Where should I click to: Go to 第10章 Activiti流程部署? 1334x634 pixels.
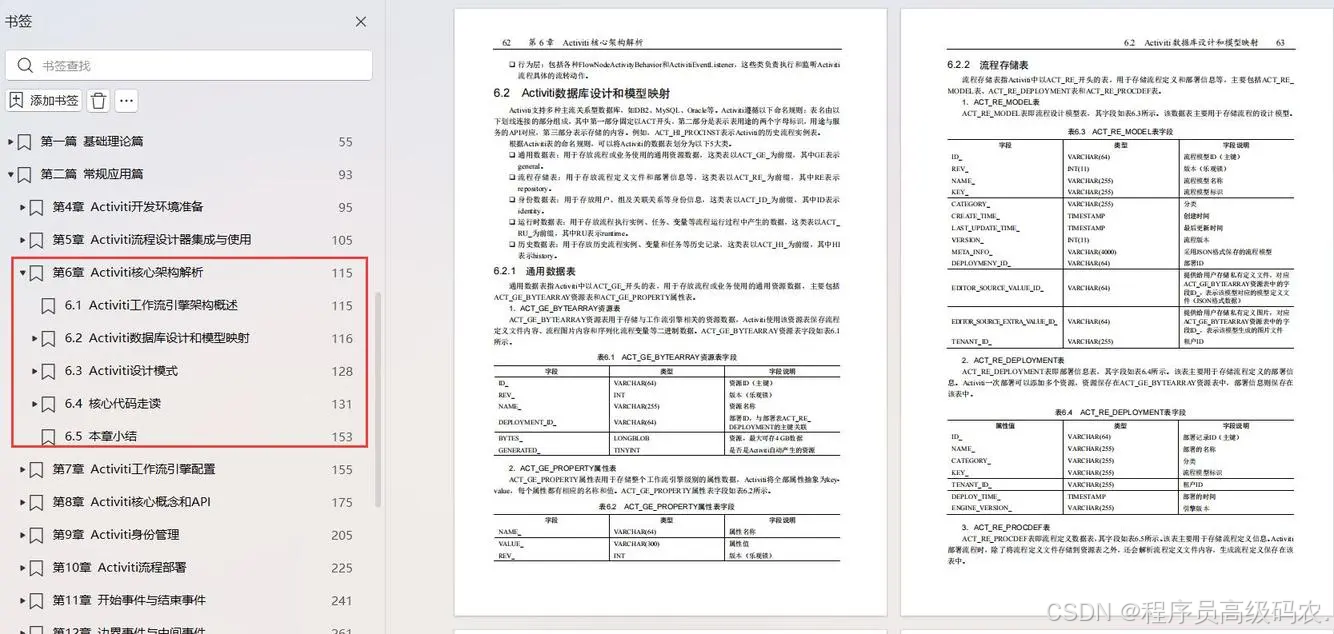[x=119, y=567]
